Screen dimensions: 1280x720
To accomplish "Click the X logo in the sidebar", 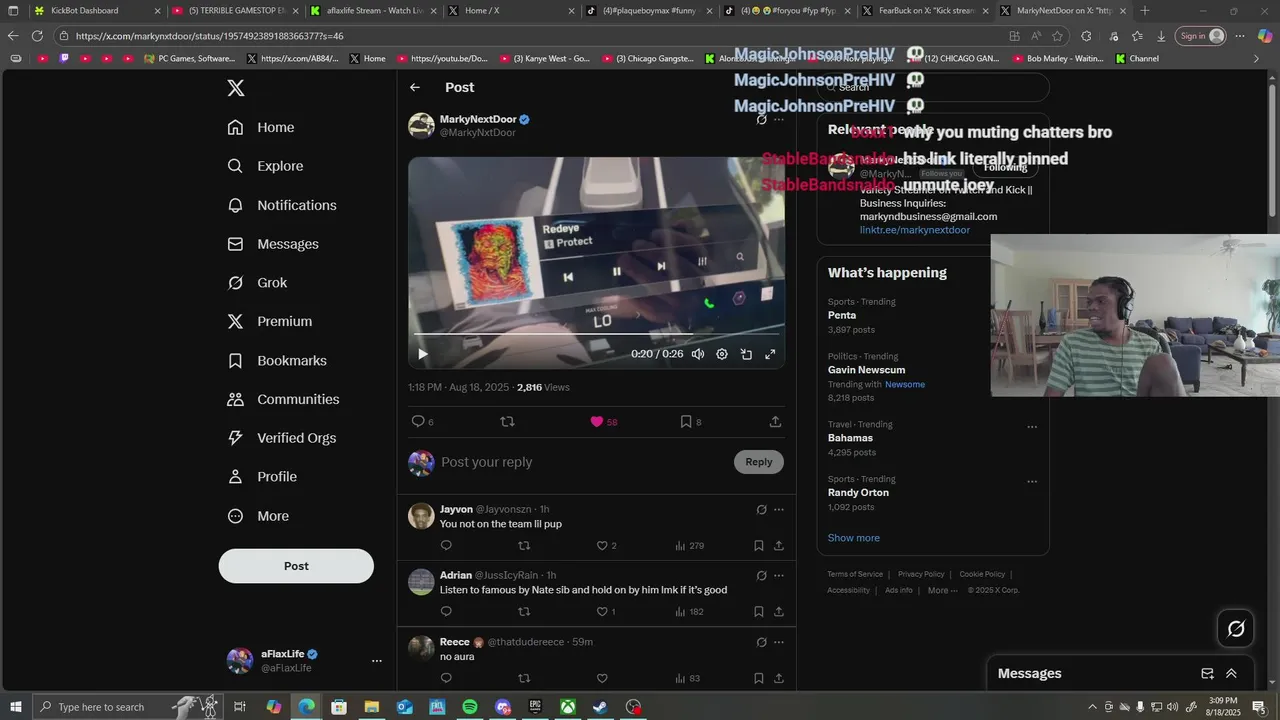I will [236, 88].
